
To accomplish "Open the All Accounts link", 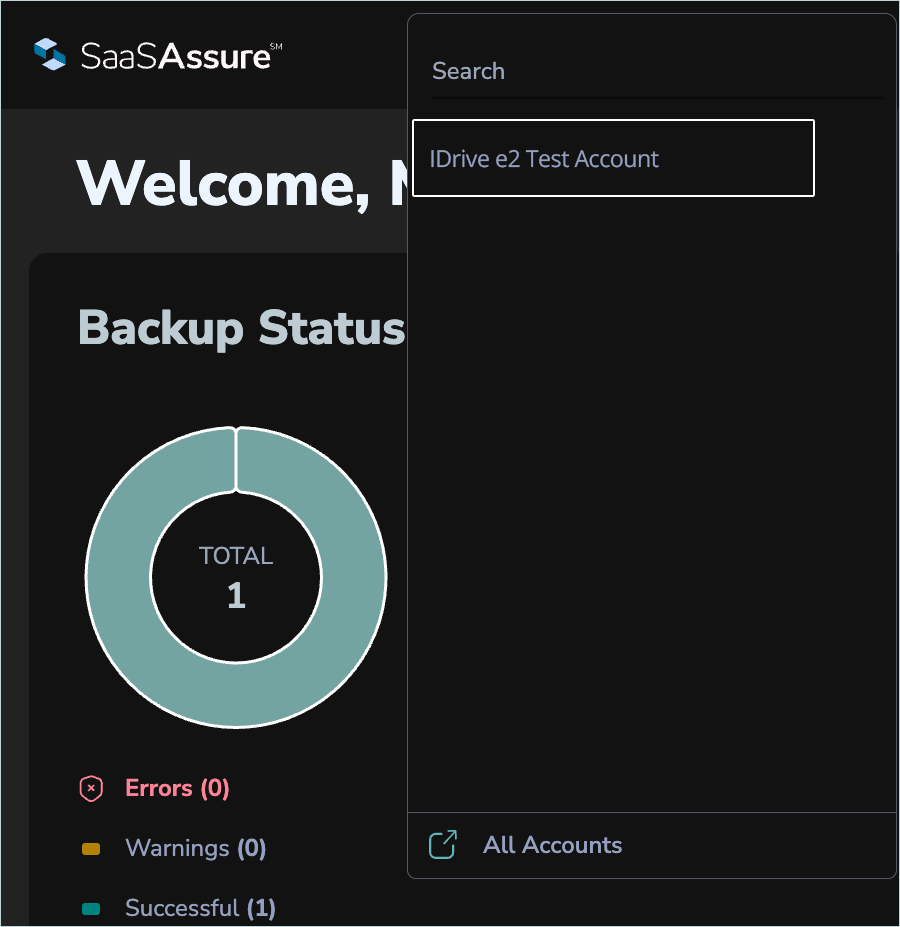I will point(552,845).
